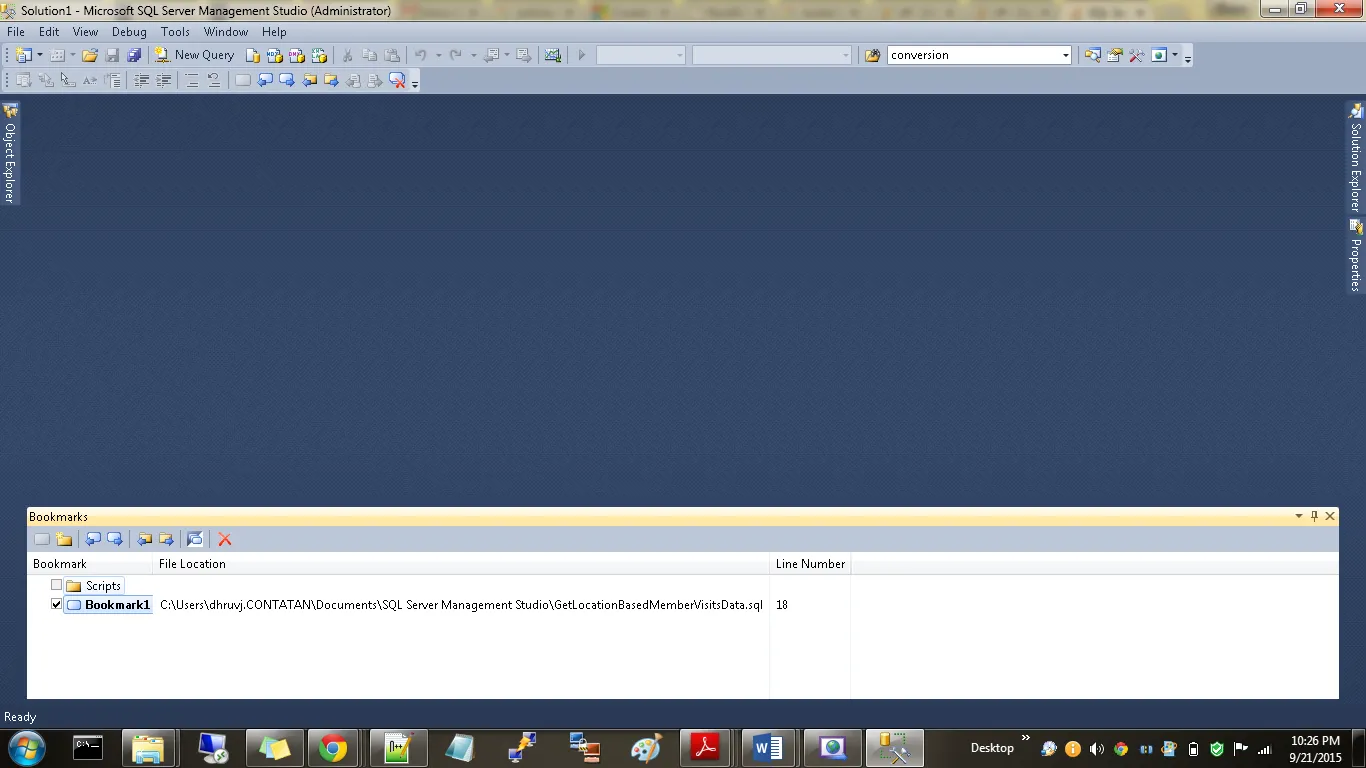Jump to previous bookmark in Bookmarks panel
The width and height of the screenshot is (1366, 768).
point(93,539)
